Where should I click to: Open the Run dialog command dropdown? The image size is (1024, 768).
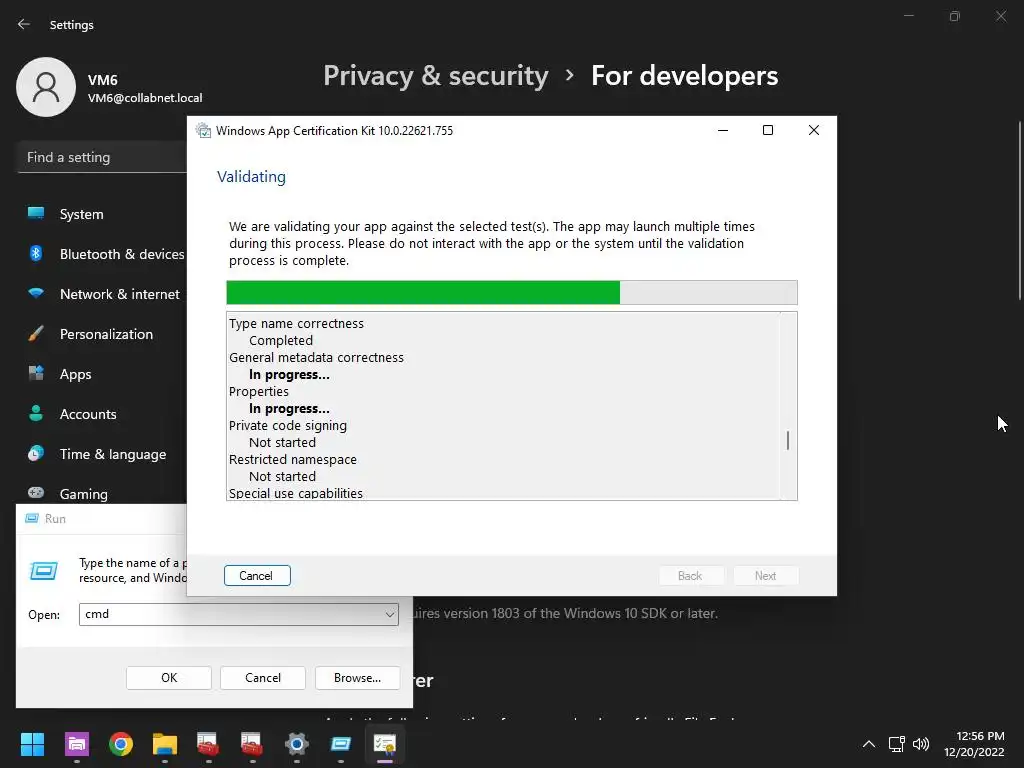(x=389, y=615)
